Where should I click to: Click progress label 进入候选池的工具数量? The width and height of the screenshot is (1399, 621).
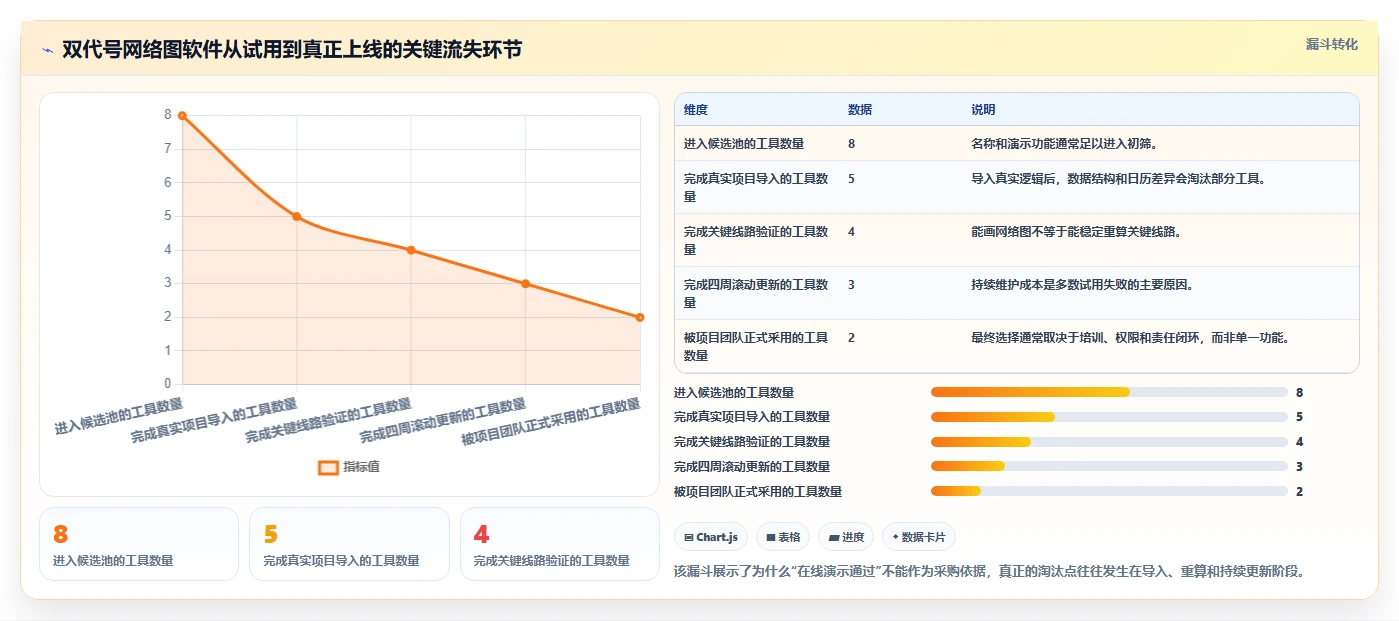[734, 392]
